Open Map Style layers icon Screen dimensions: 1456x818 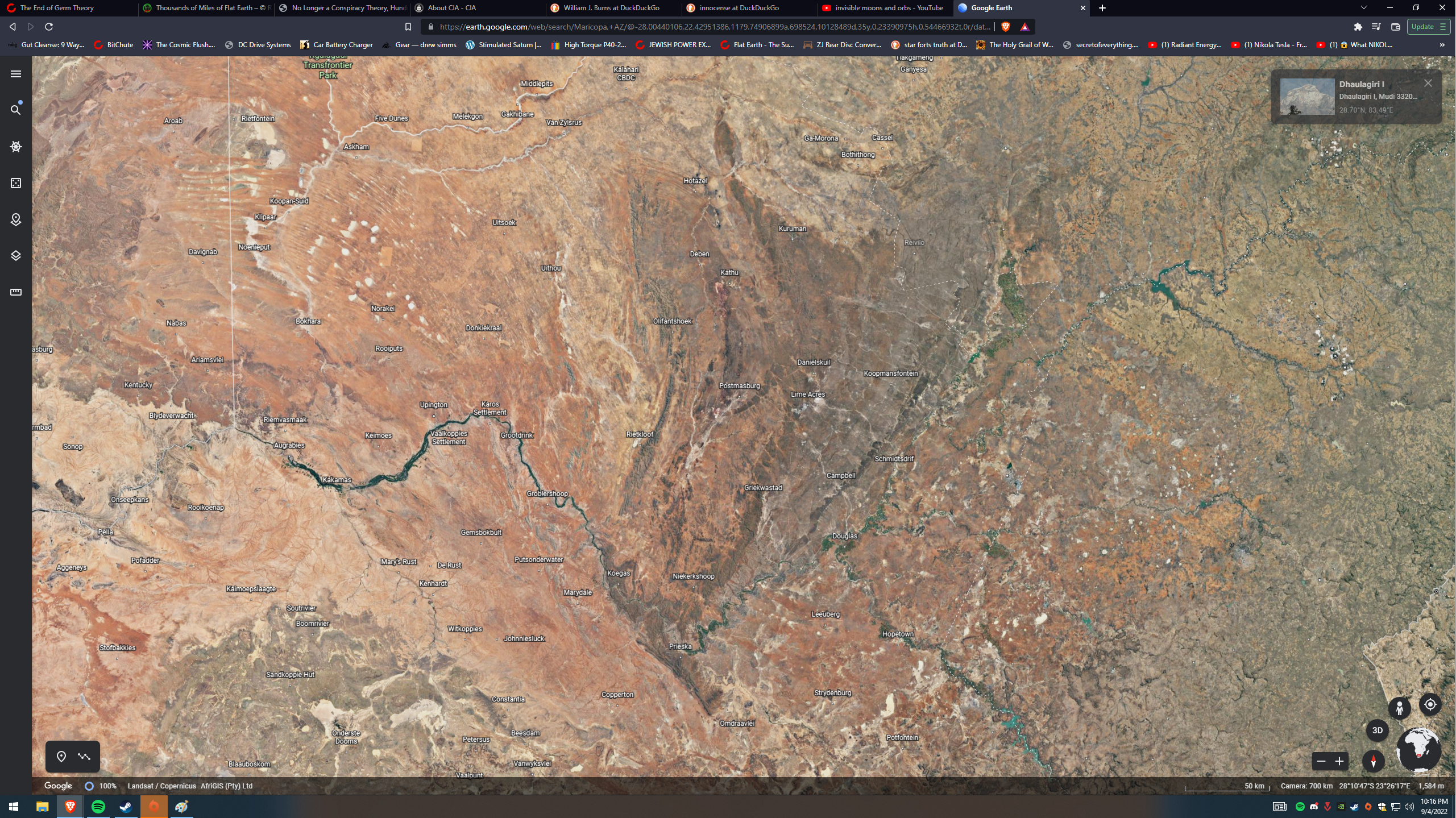(16, 256)
